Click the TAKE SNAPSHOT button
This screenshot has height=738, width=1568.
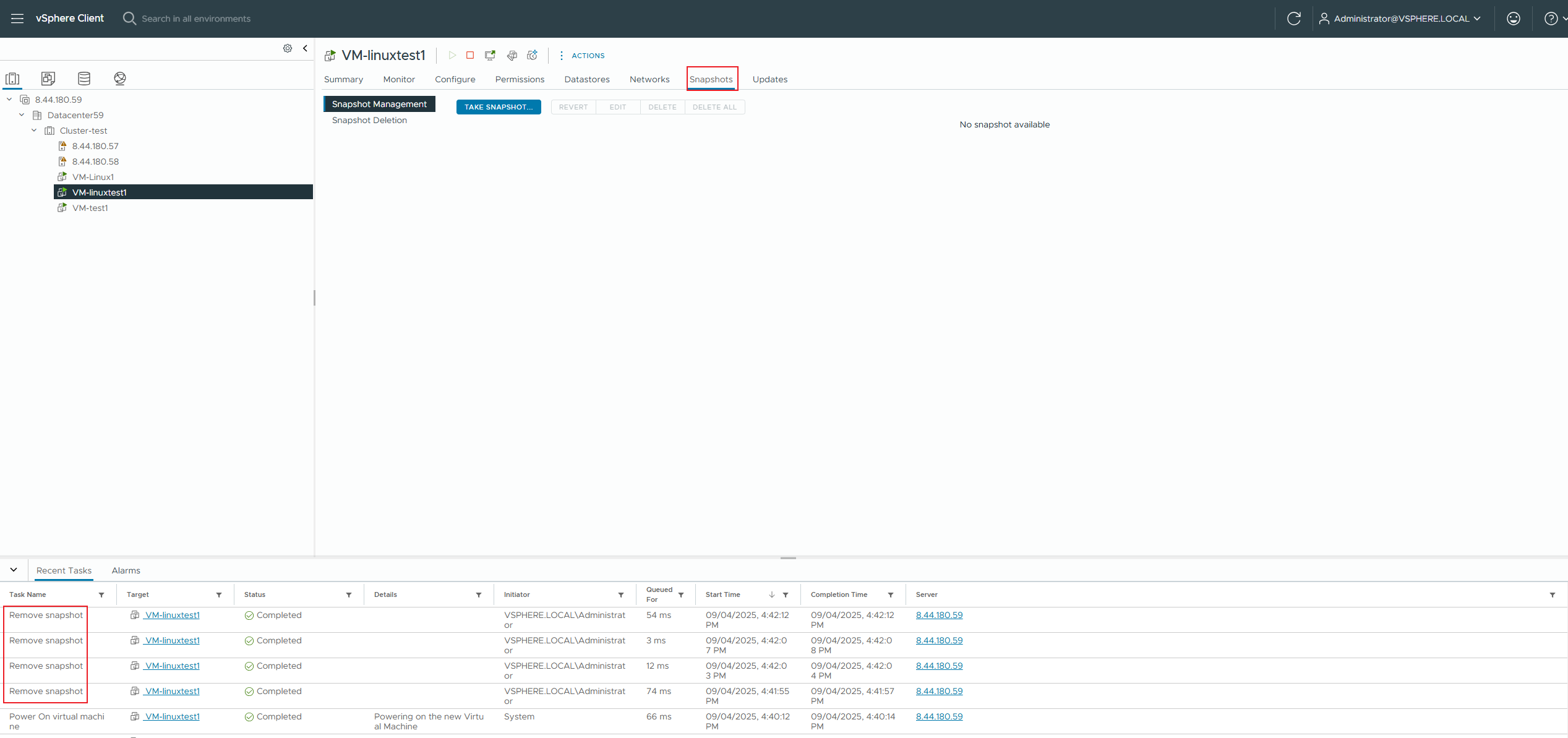coord(499,107)
